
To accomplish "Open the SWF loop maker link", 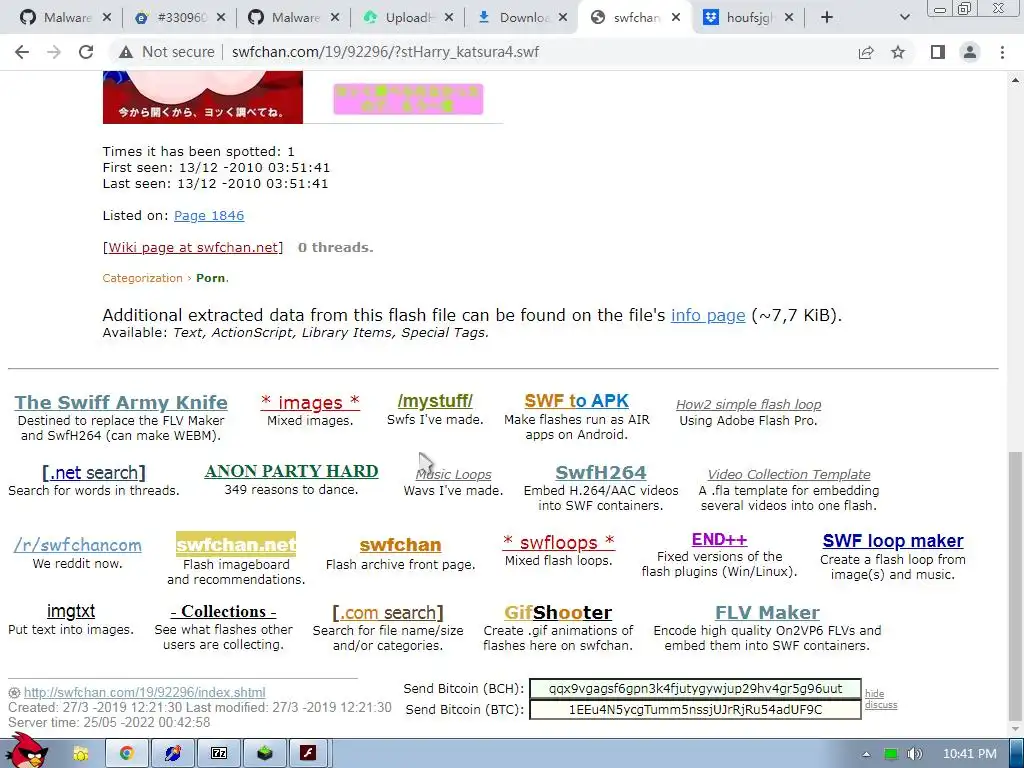I will [893, 541].
